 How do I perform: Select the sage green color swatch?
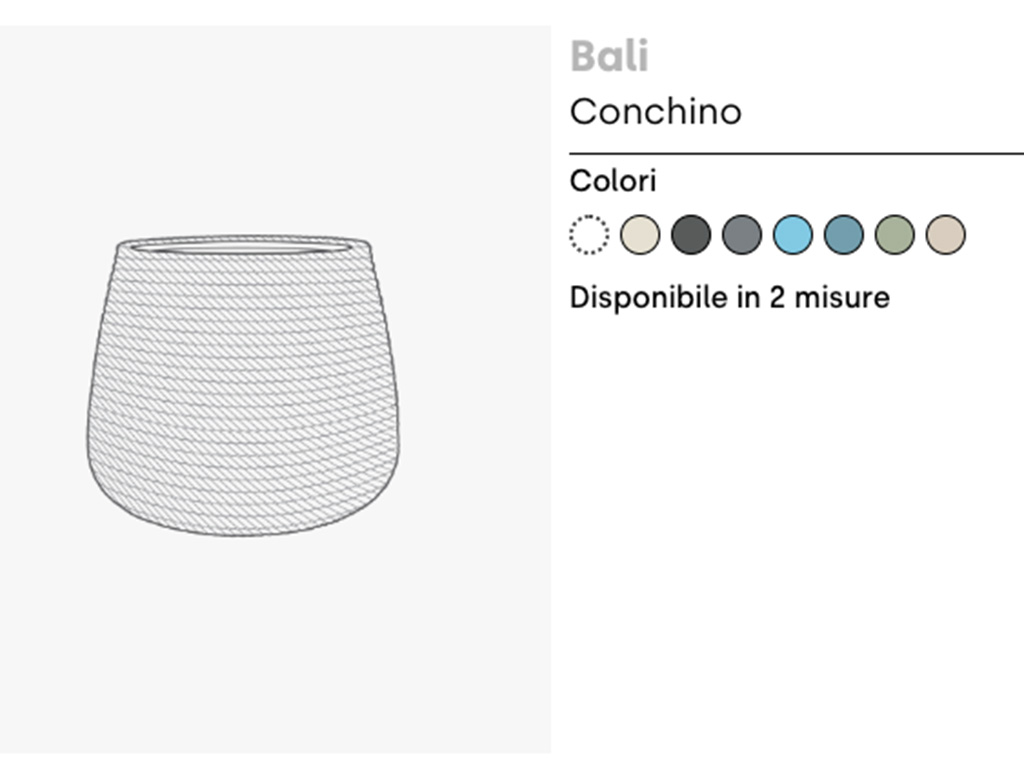tap(895, 235)
